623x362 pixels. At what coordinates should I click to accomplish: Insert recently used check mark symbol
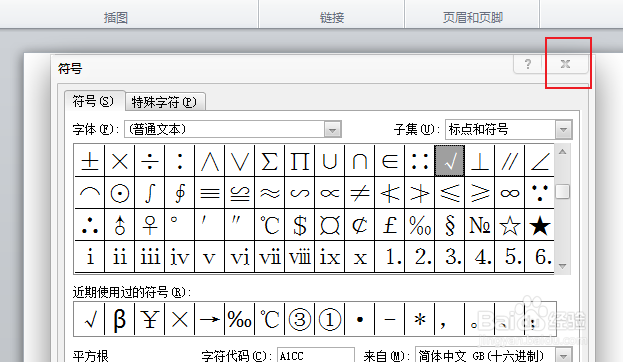pos(90,319)
